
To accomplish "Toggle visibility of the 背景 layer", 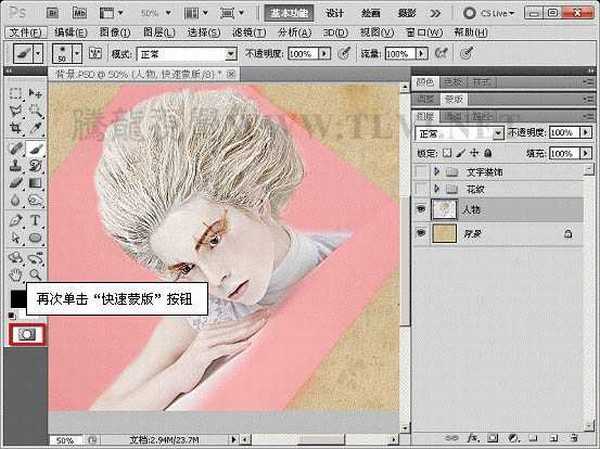I will (x=419, y=233).
